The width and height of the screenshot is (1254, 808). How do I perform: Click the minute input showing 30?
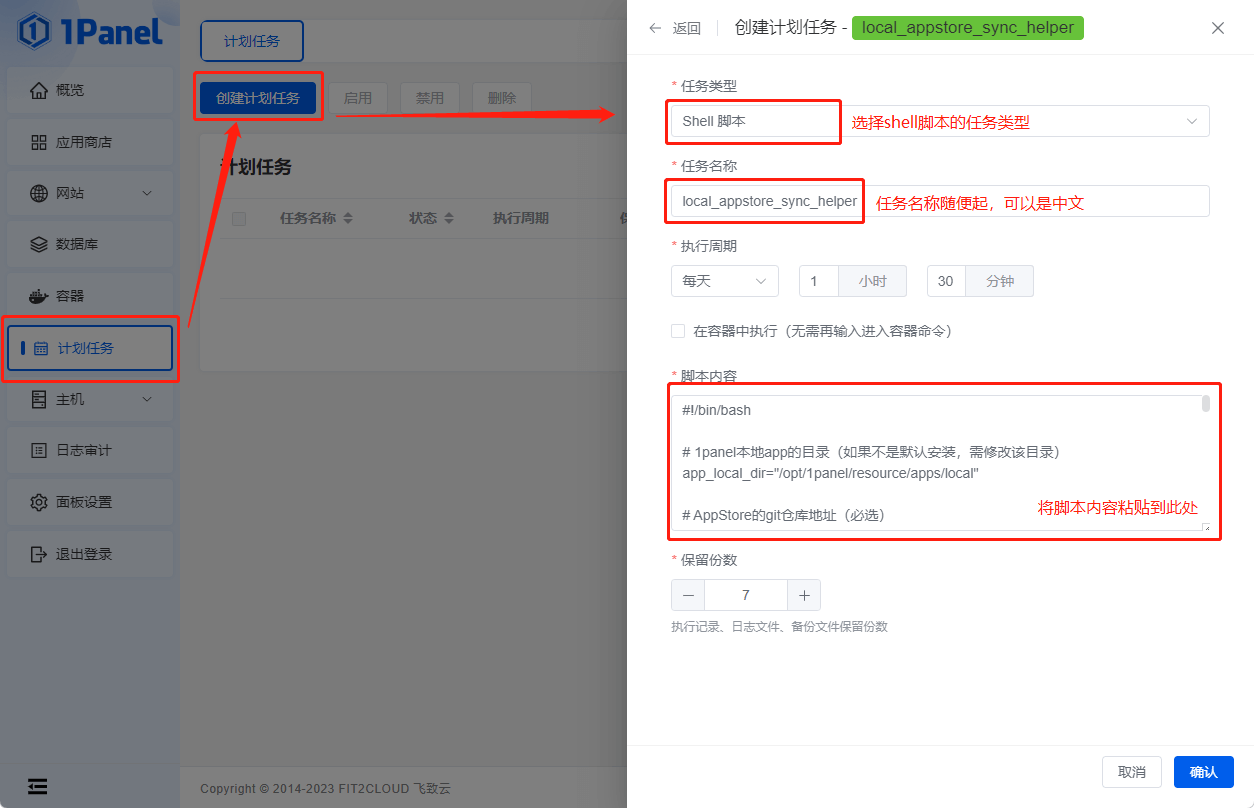946,281
